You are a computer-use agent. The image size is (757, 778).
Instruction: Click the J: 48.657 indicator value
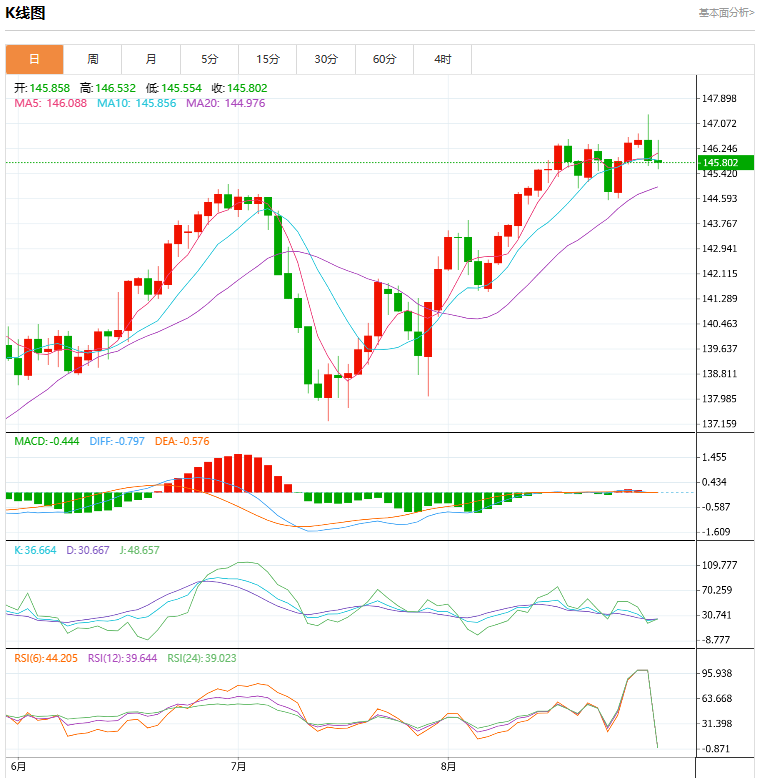coord(139,550)
